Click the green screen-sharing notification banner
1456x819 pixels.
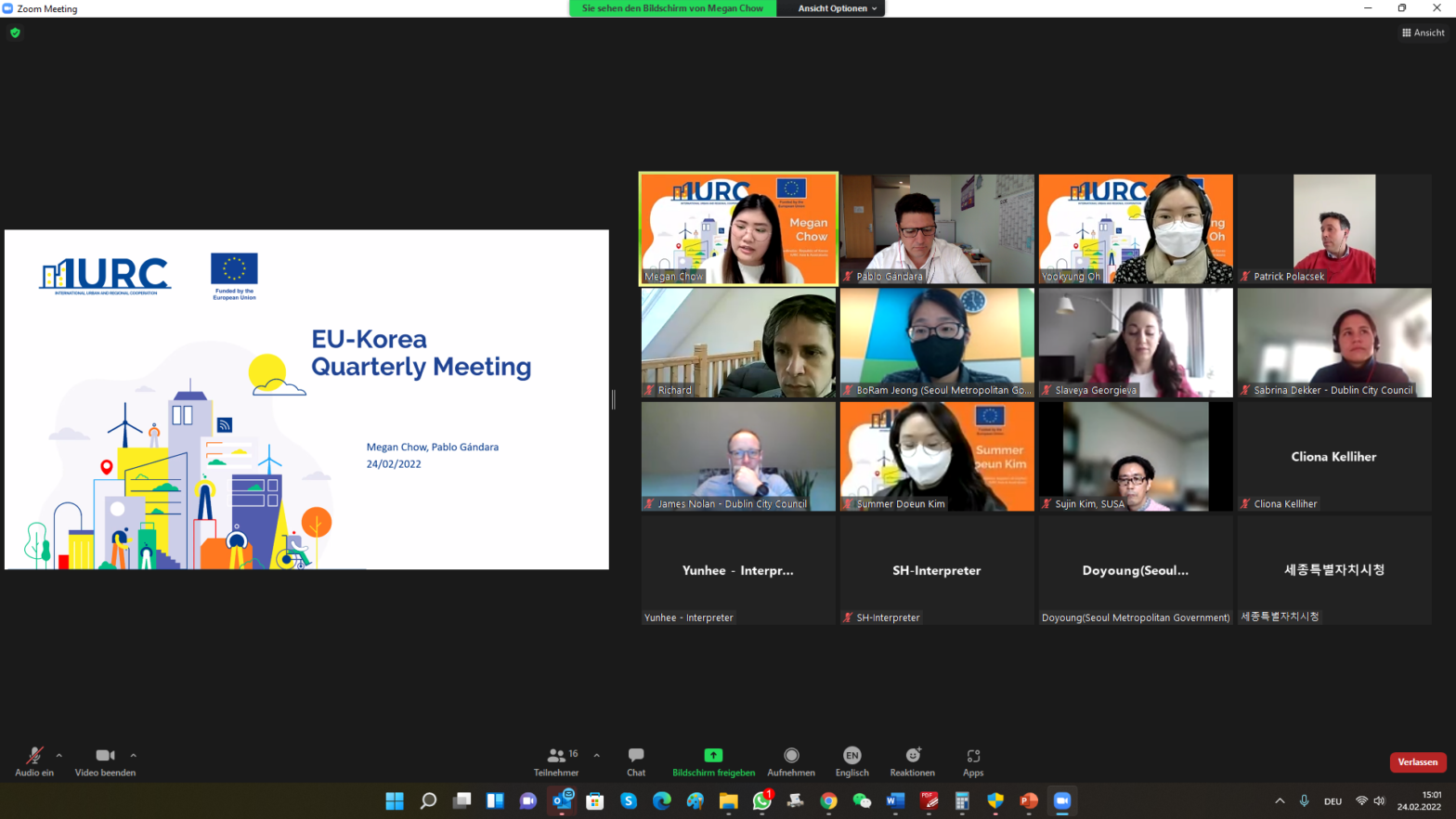[672, 8]
